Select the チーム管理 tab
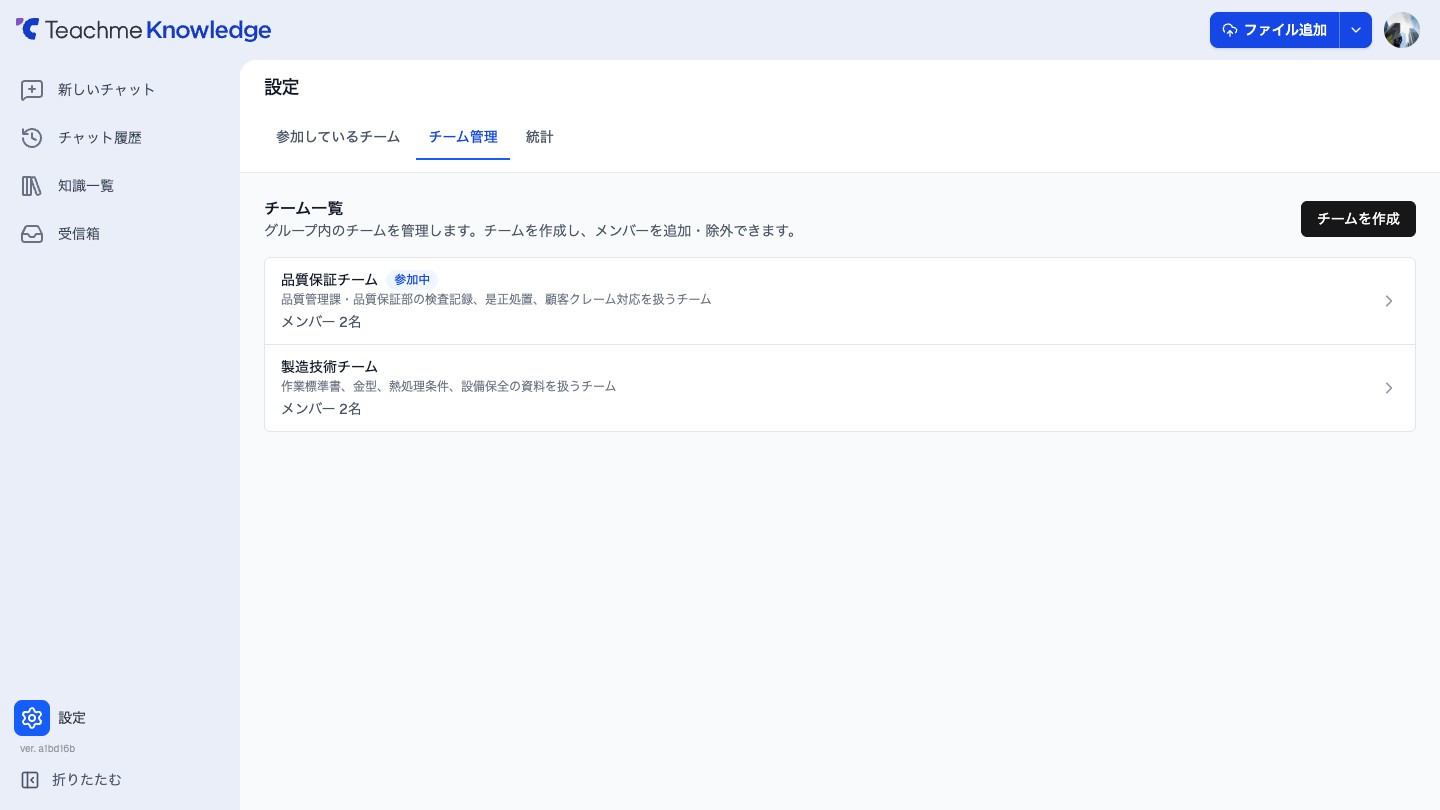The height and width of the screenshot is (810, 1440). [x=463, y=137]
